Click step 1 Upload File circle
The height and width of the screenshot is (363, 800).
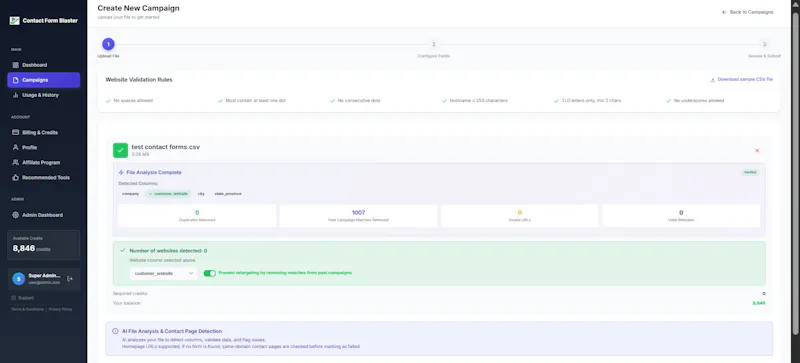click(108, 44)
